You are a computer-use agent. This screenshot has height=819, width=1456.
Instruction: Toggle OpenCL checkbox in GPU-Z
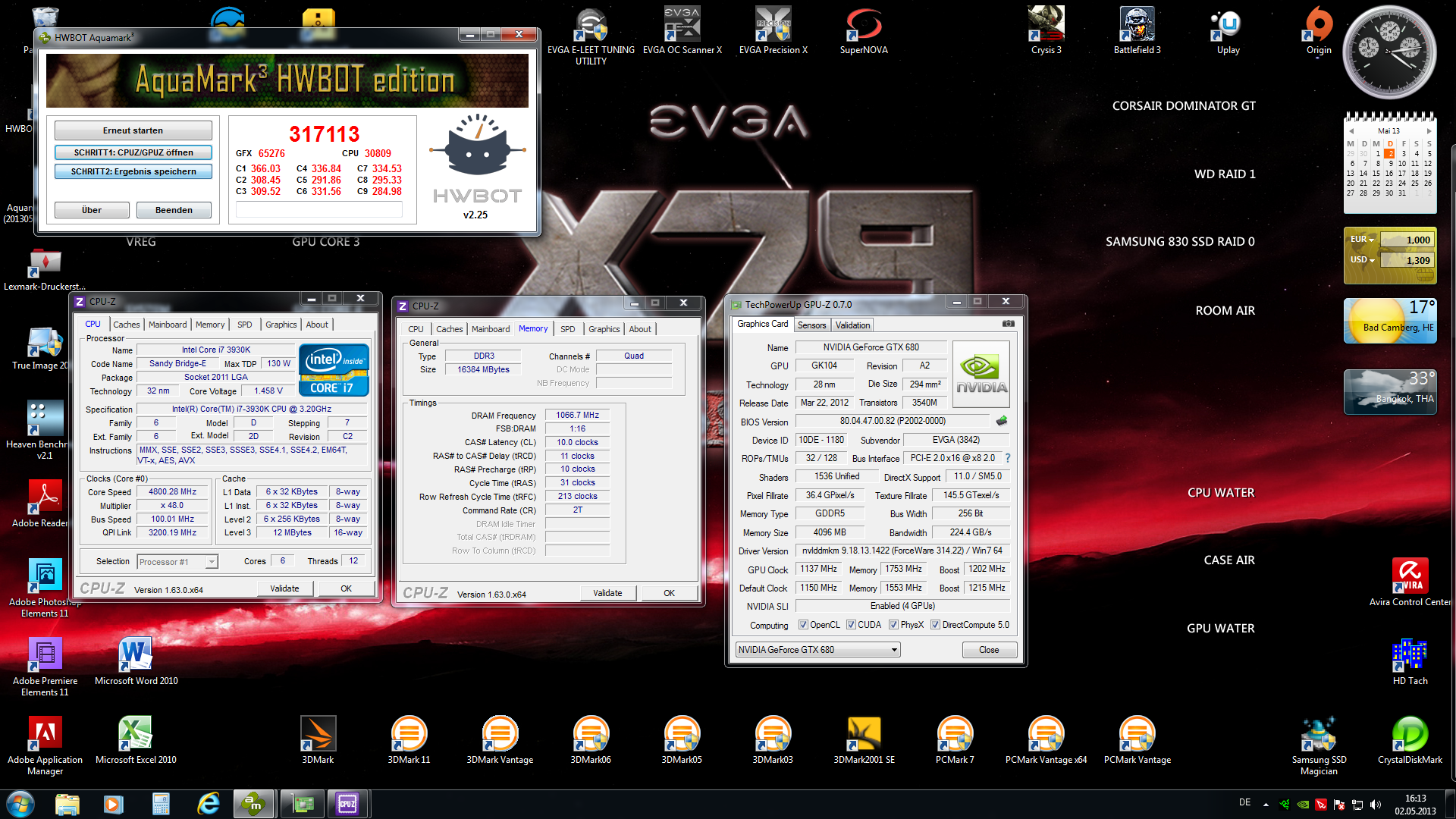click(x=804, y=625)
